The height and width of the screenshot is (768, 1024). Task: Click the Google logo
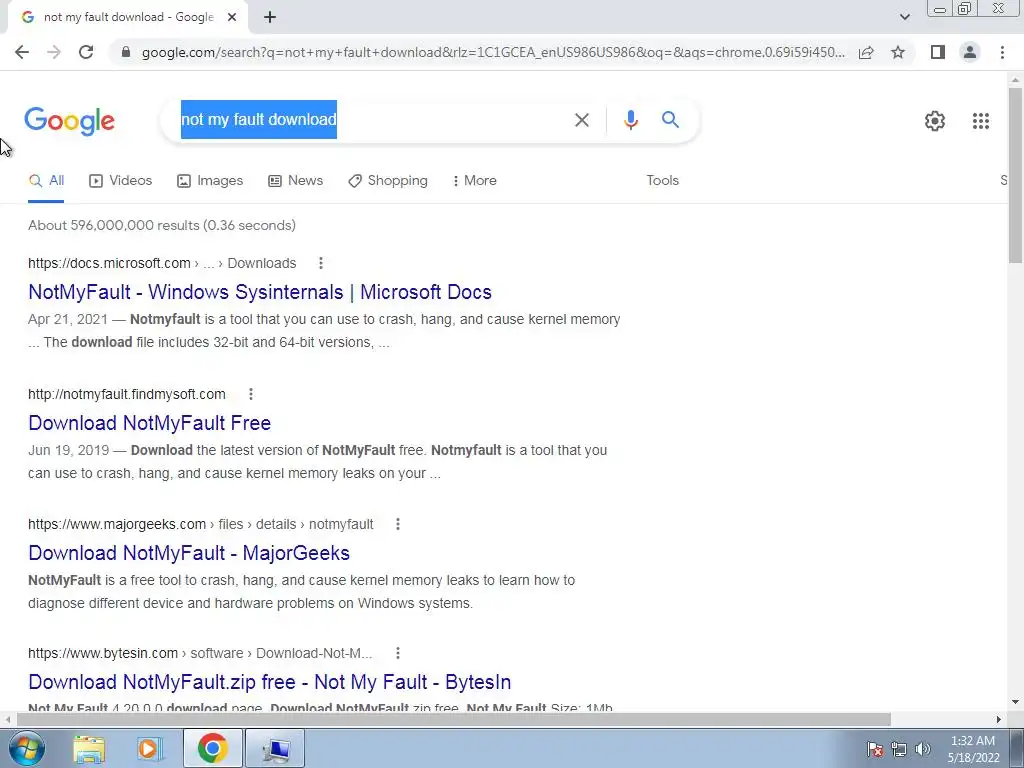pyautogui.click(x=69, y=121)
